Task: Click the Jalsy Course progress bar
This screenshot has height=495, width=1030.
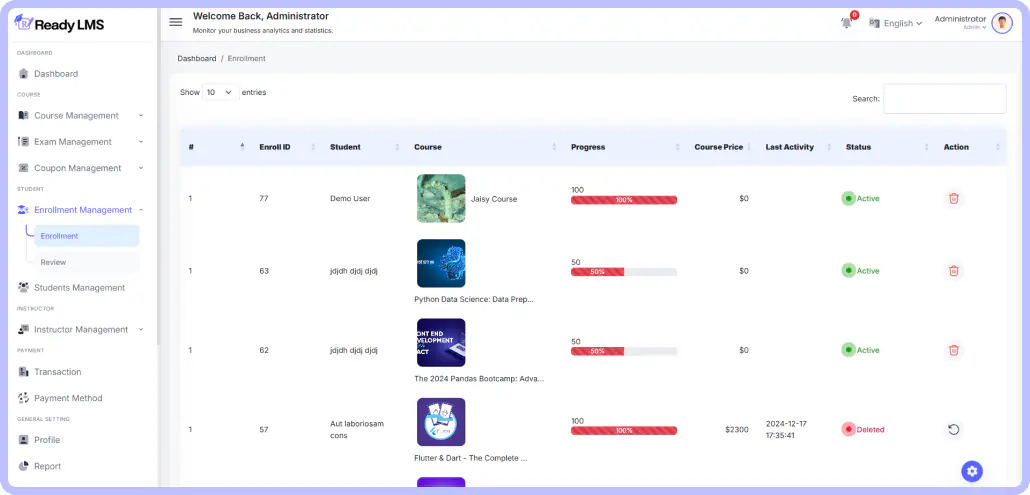Action: point(623,200)
